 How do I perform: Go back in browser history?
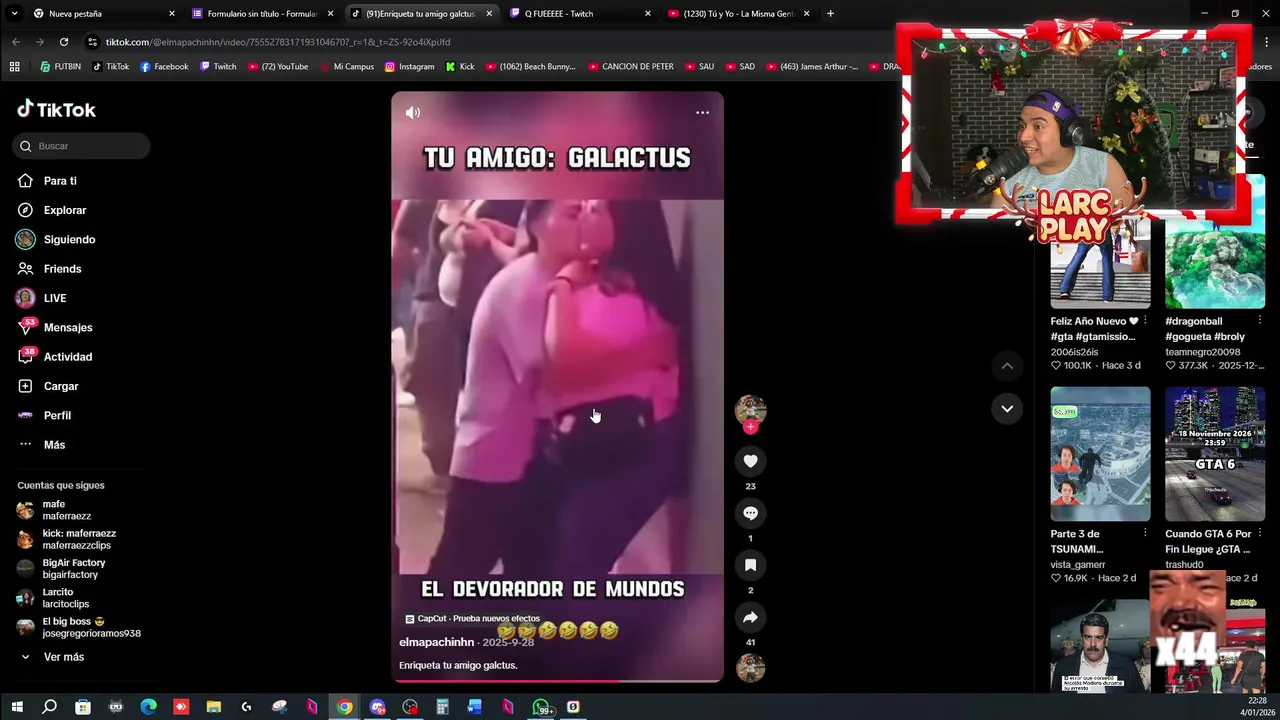16,42
